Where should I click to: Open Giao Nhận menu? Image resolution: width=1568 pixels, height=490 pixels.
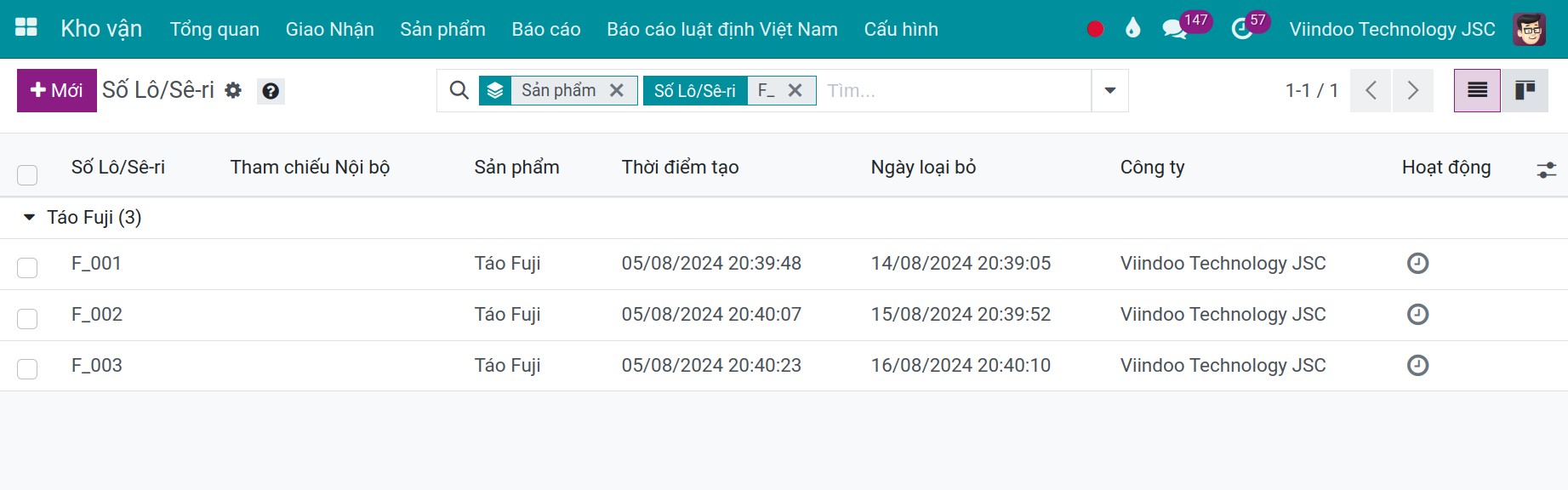[330, 29]
